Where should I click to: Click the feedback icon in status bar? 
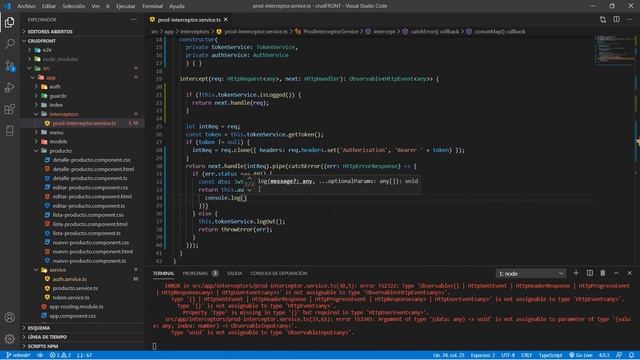[x=619, y=355]
